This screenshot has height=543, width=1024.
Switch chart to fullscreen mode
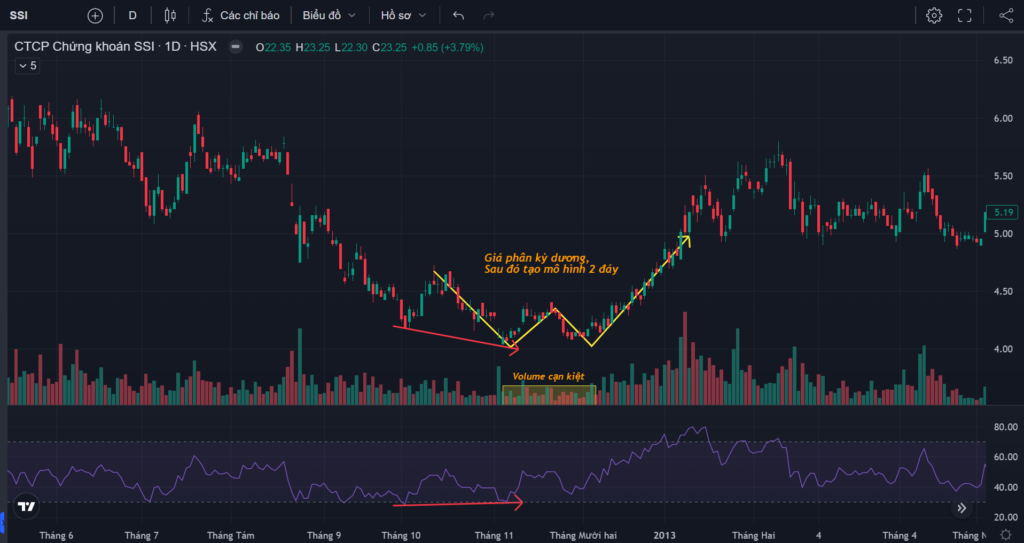965,16
